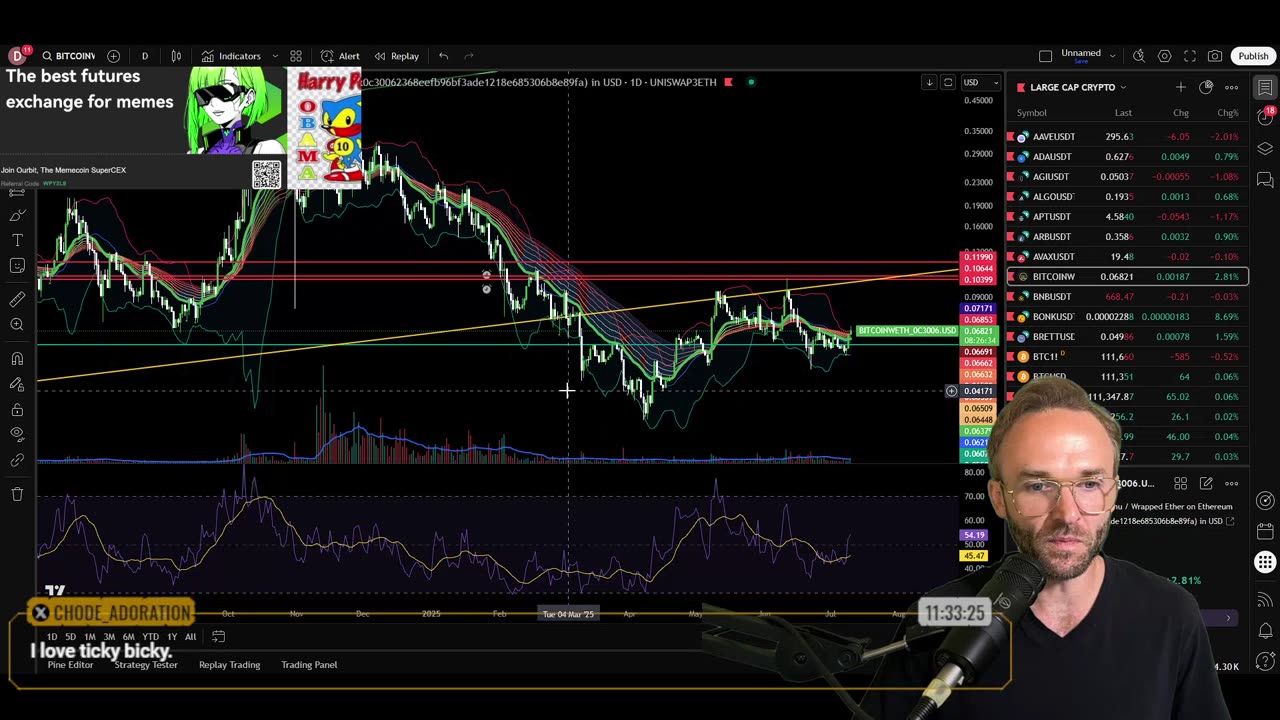Toggle the red flag on AAVEUSDT row

point(1010,136)
